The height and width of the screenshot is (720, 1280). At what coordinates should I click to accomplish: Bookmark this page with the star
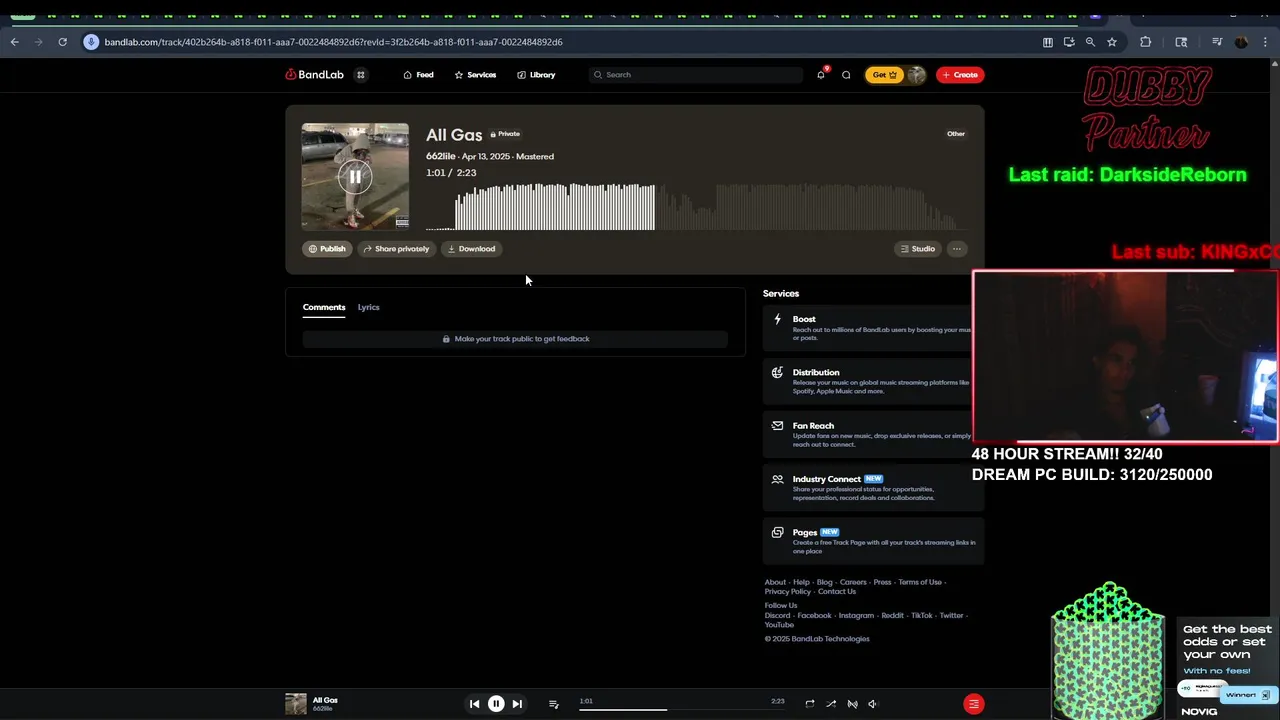tap(1112, 42)
